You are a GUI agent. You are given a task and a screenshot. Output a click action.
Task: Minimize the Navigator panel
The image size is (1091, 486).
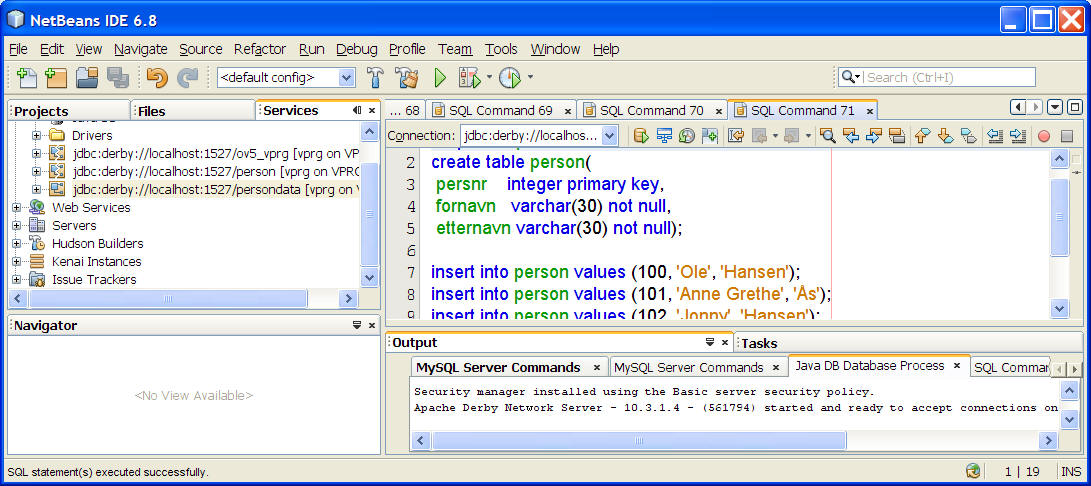(x=357, y=325)
